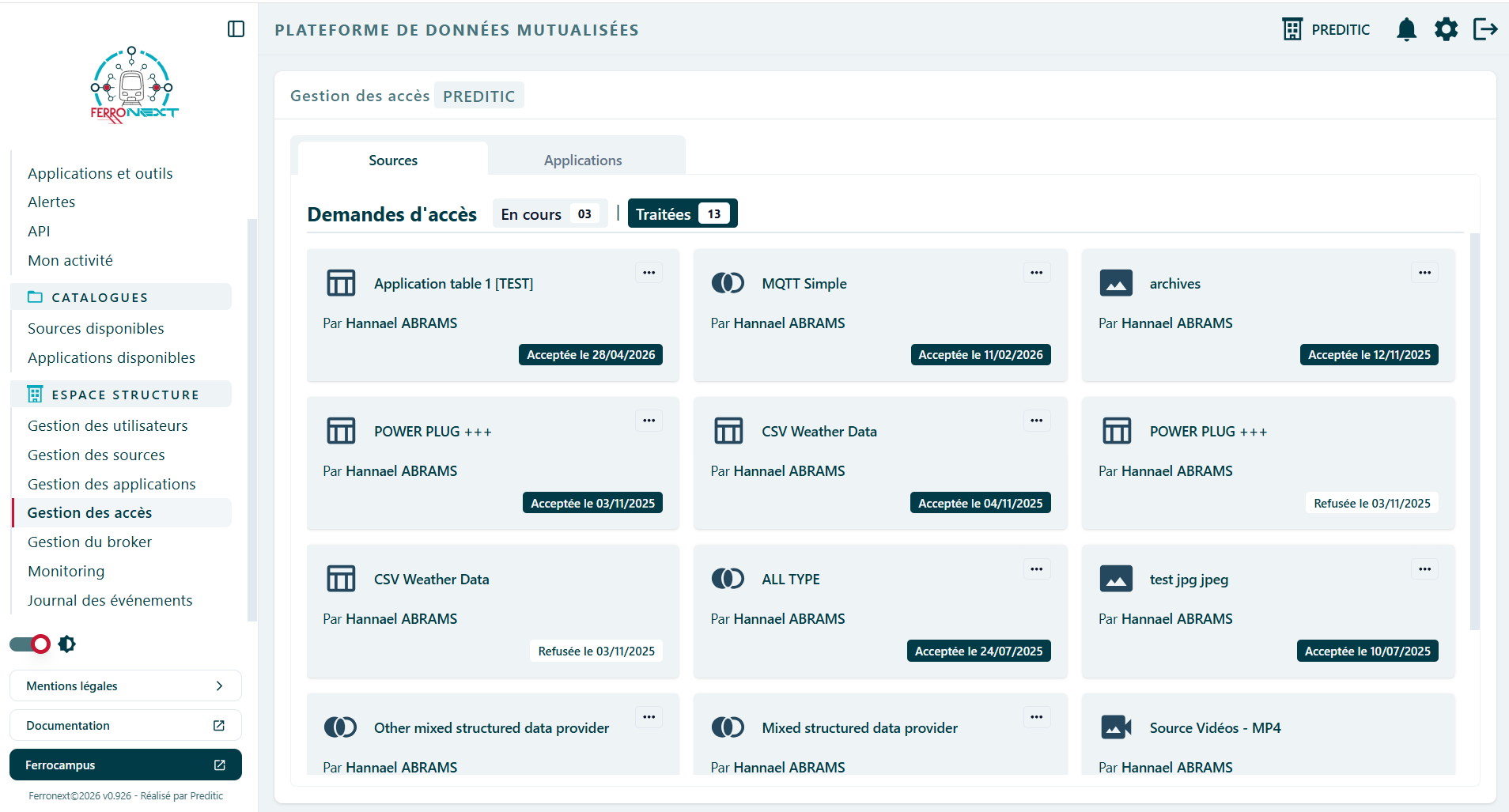1509x812 pixels.
Task: Open Mon activité
Action: (70, 260)
